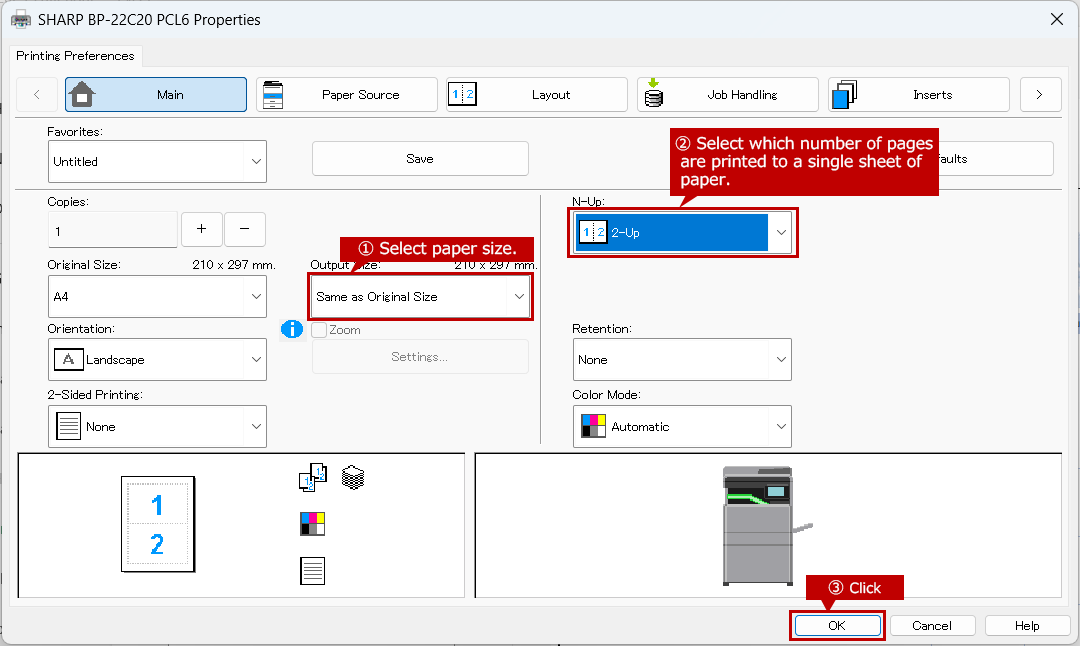1080x646 pixels.
Task: Open the Main tab
Action: [x=156, y=94]
